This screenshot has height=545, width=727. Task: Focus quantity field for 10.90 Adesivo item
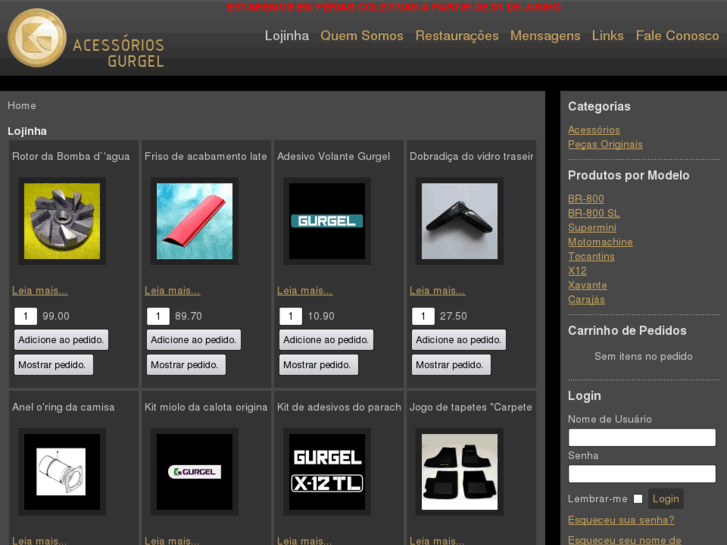pyautogui.click(x=291, y=316)
